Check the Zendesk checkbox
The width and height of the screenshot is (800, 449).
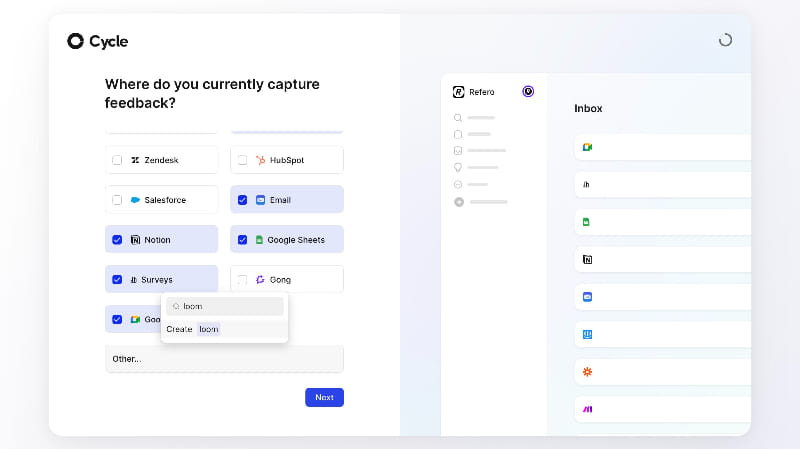(117, 160)
